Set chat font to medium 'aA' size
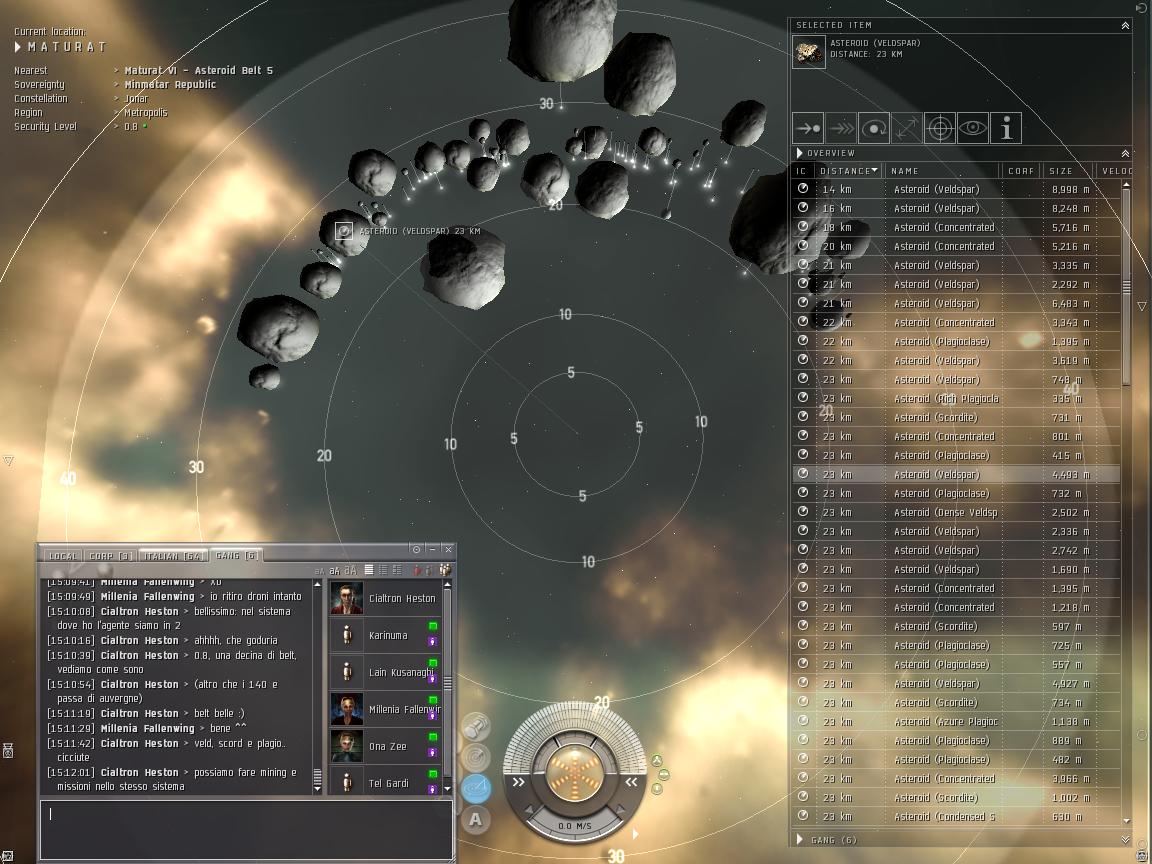The height and width of the screenshot is (864, 1152). coord(334,571)
